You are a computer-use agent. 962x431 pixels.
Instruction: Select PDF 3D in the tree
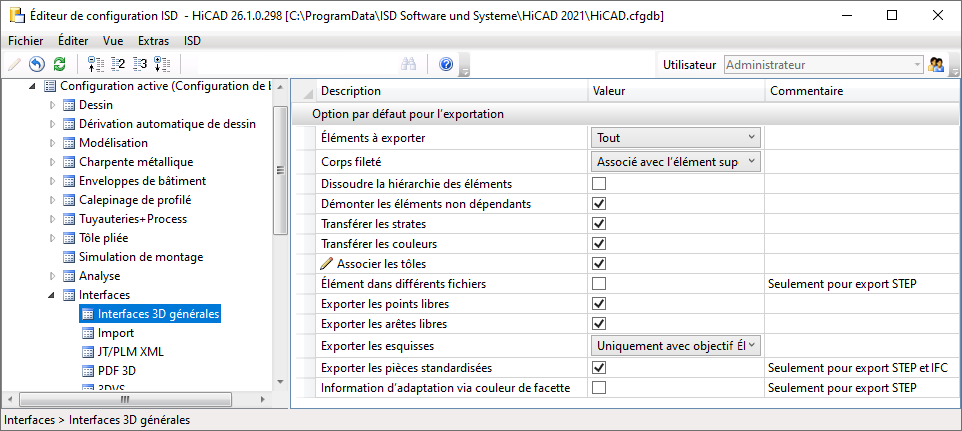[x=115, y=371]
